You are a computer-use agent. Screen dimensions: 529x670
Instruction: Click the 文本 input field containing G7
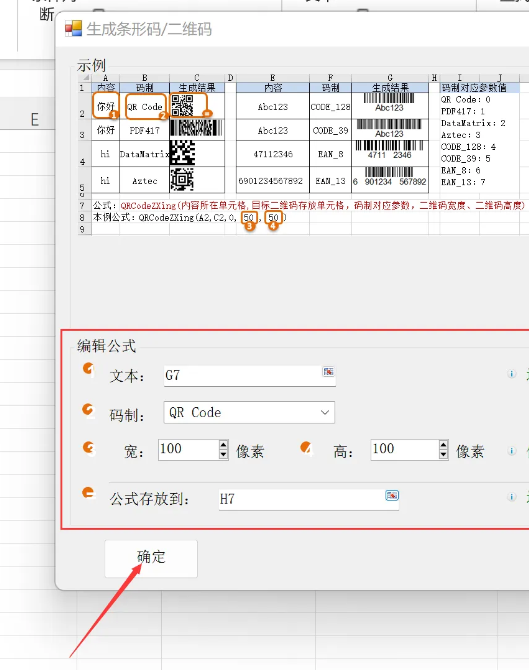pos(250,376)
